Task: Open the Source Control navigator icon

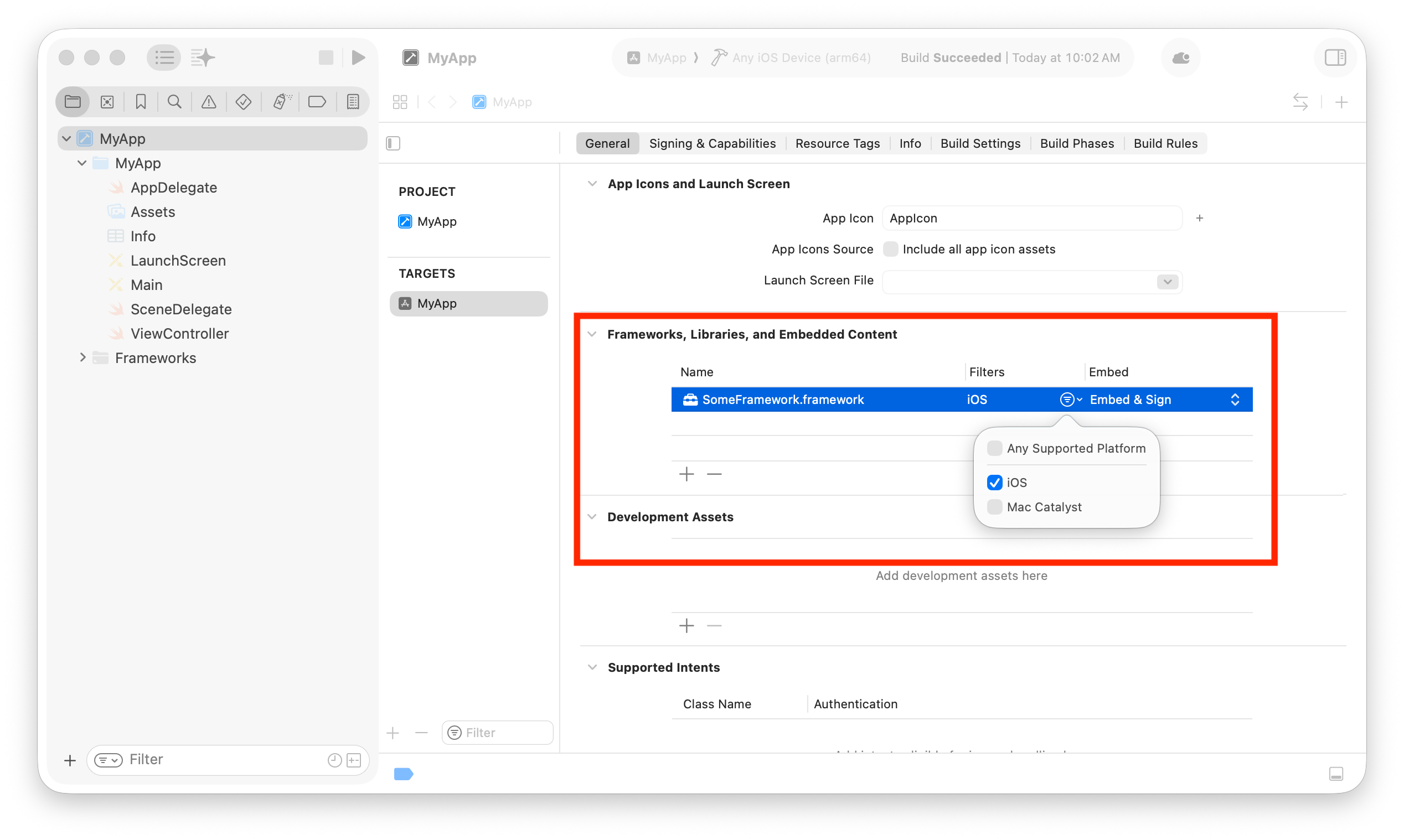Action: pos(107,102)
